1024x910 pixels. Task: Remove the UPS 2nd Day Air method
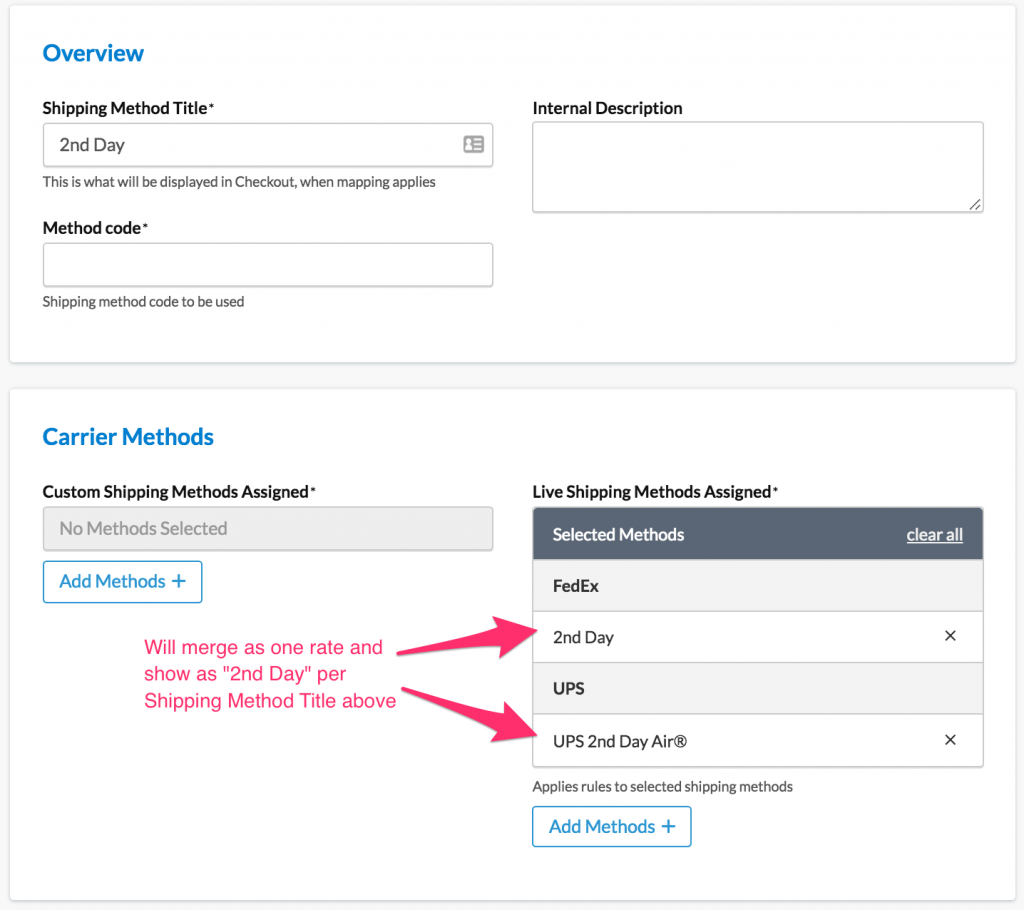coord(950,740)
